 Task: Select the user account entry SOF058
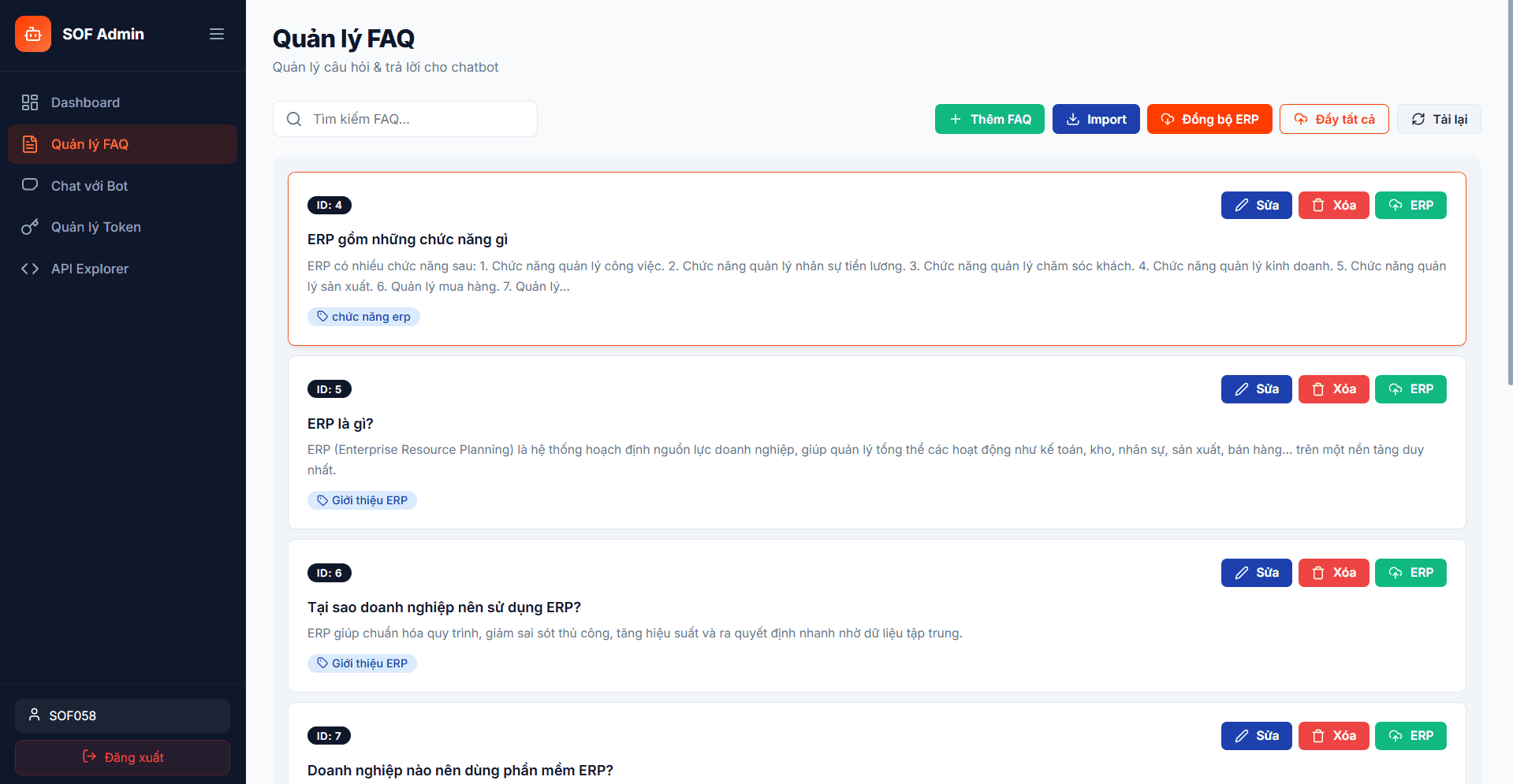122,715
